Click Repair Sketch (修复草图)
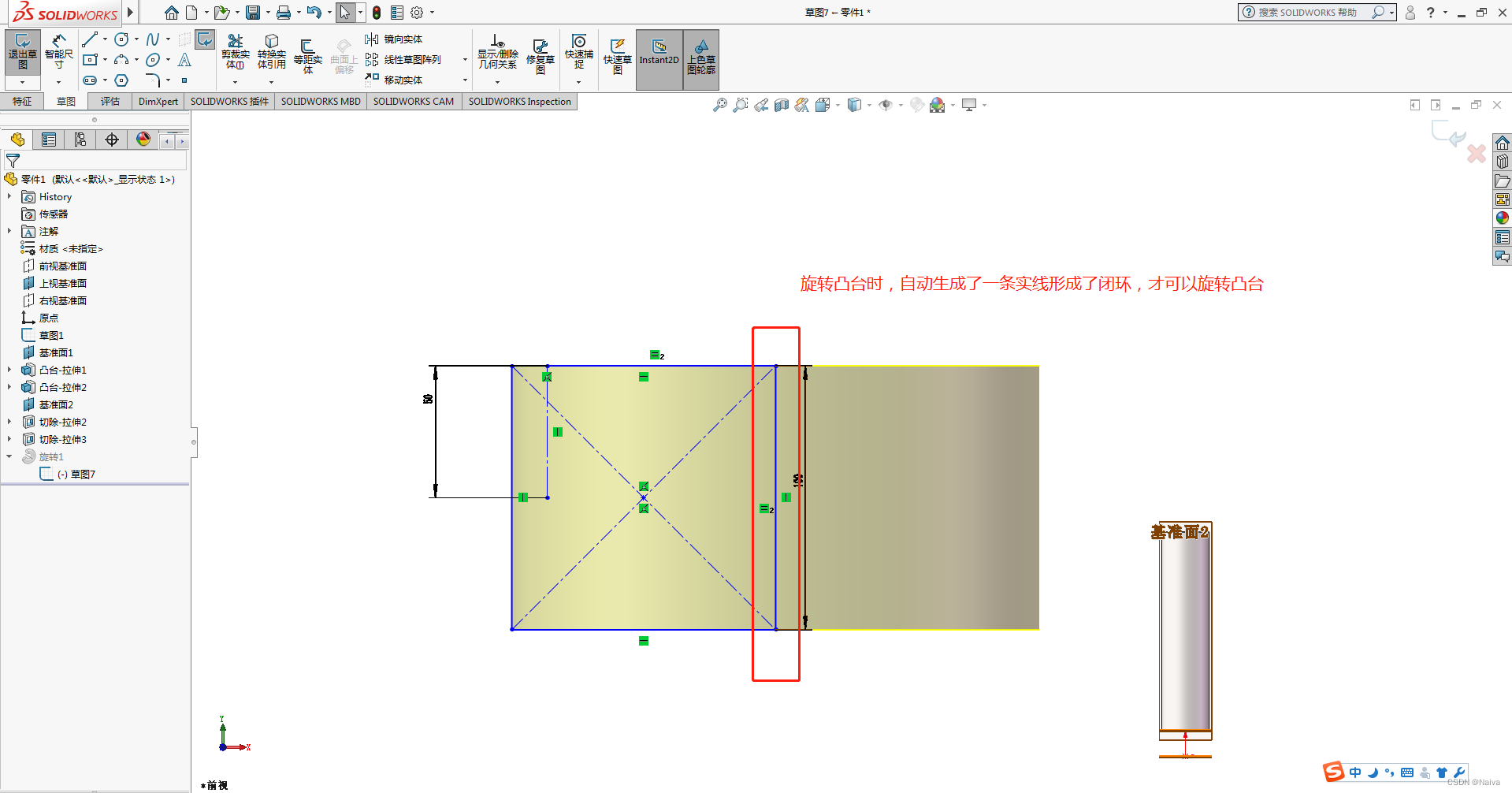 [x=541, y=55]
